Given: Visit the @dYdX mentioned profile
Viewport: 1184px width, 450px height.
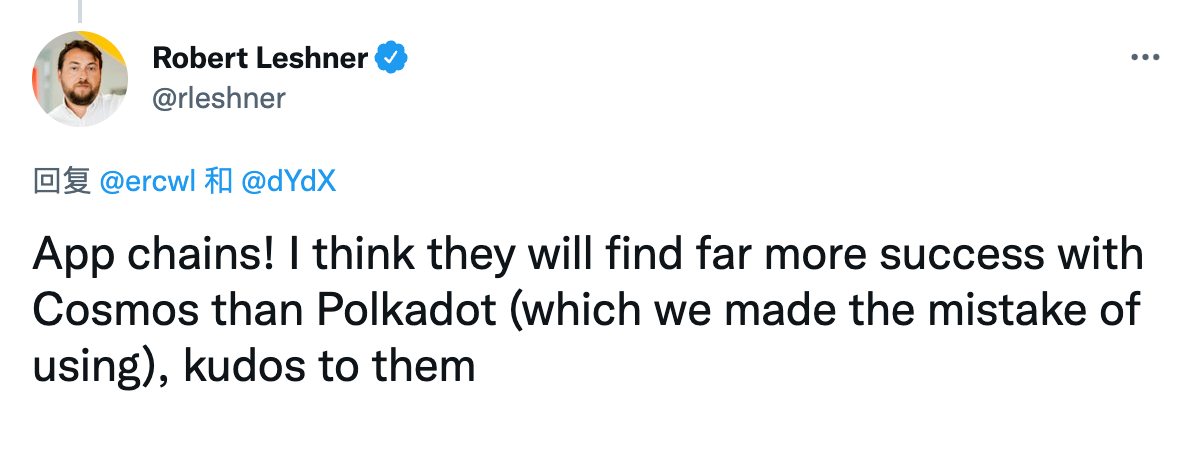Looking at the screenshot, I should [288, 181].
